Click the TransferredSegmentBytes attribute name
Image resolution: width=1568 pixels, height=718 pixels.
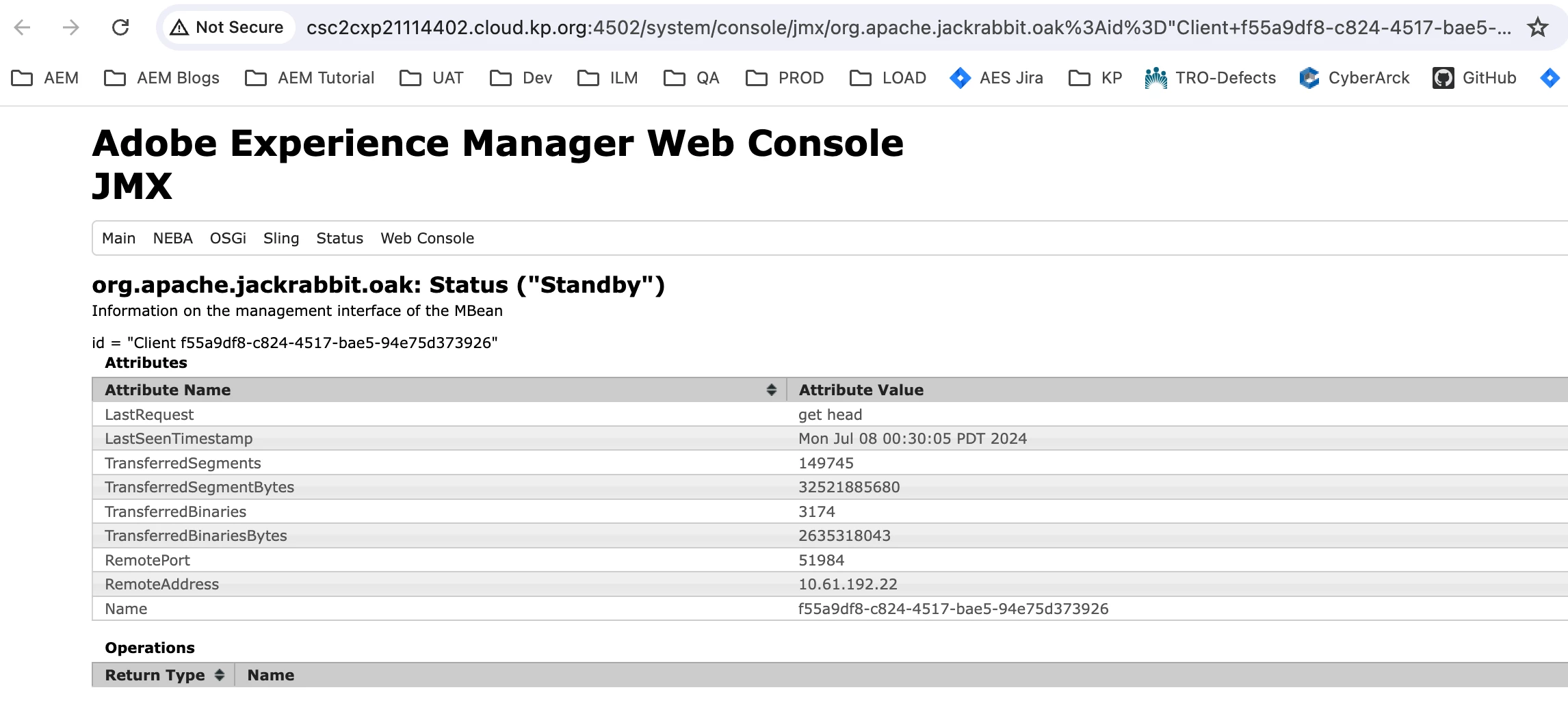point(199,487)
